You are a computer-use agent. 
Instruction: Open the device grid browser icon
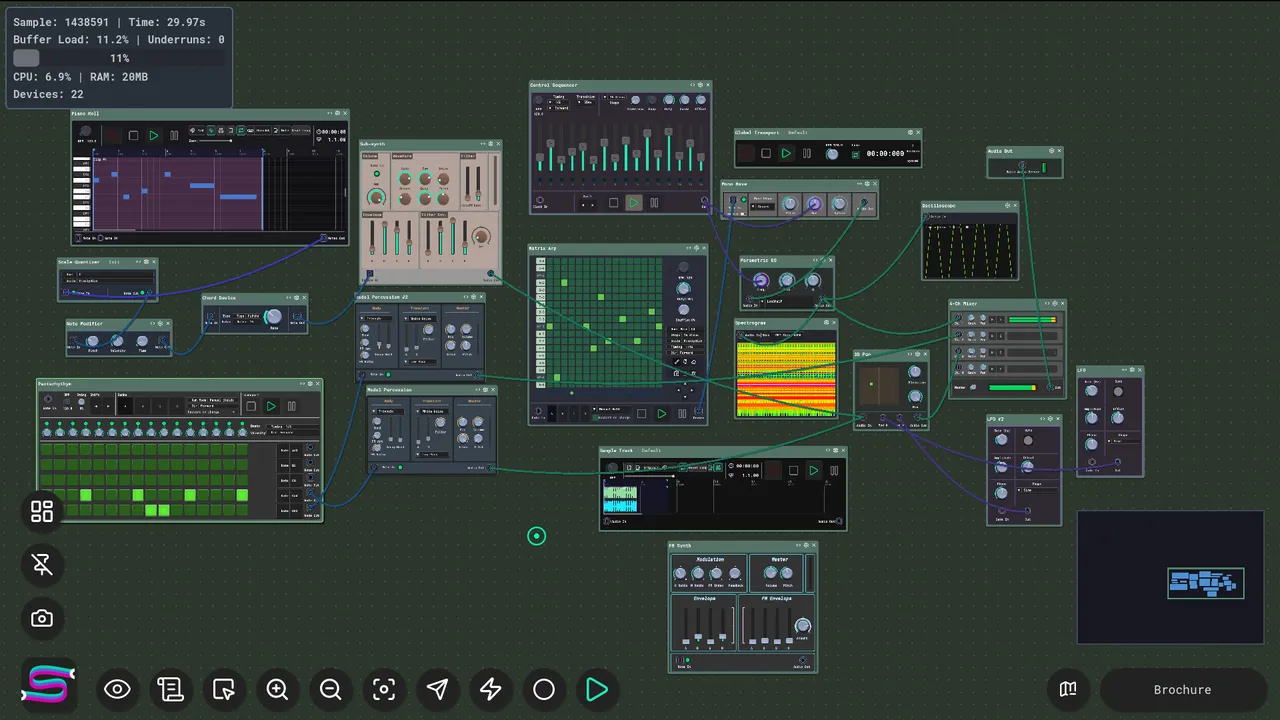[42, 511]
